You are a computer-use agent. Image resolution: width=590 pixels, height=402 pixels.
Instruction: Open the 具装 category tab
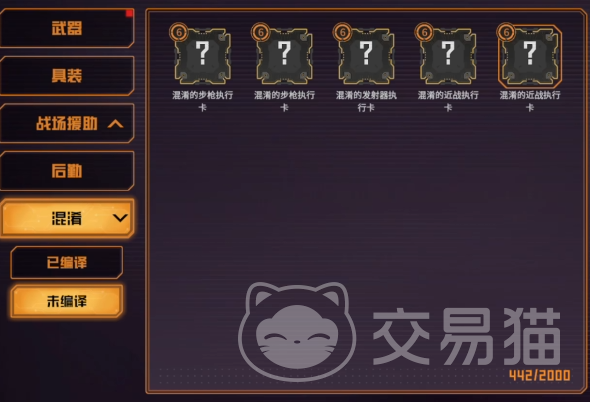(x=67, y=76)
